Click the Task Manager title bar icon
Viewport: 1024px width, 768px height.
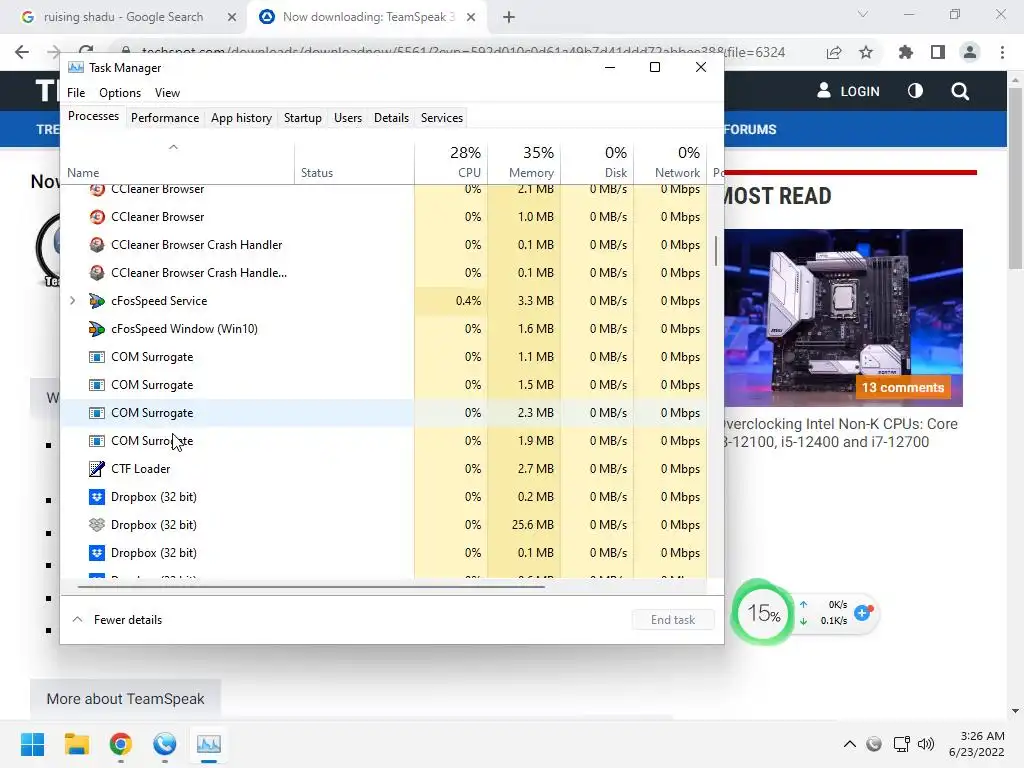[x=76, y=67]
